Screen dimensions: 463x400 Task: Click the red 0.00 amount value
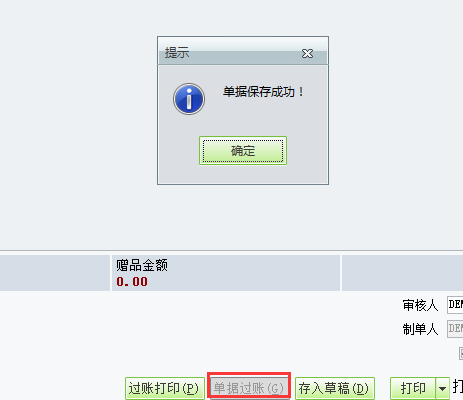click(x=132, y=282)
